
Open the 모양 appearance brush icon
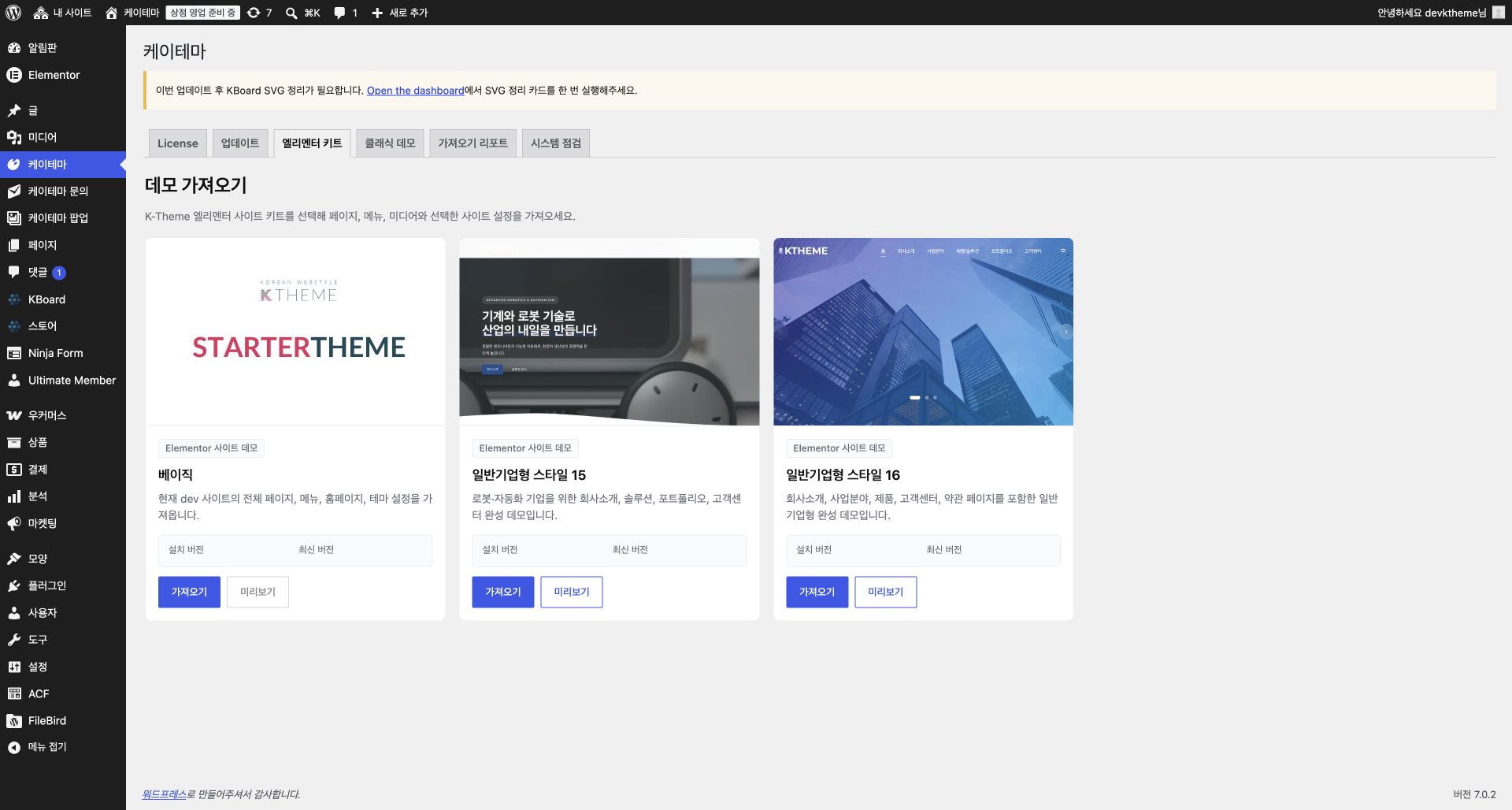click(14, 559)
